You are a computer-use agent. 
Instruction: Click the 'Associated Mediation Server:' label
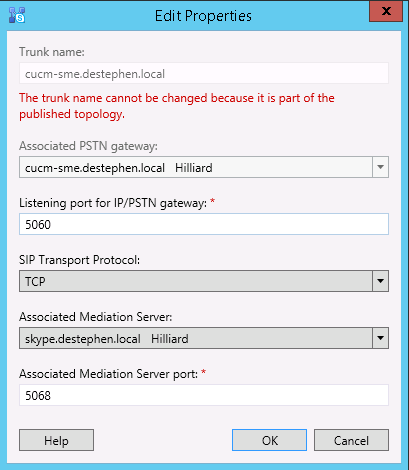click(x=96, y=317)
